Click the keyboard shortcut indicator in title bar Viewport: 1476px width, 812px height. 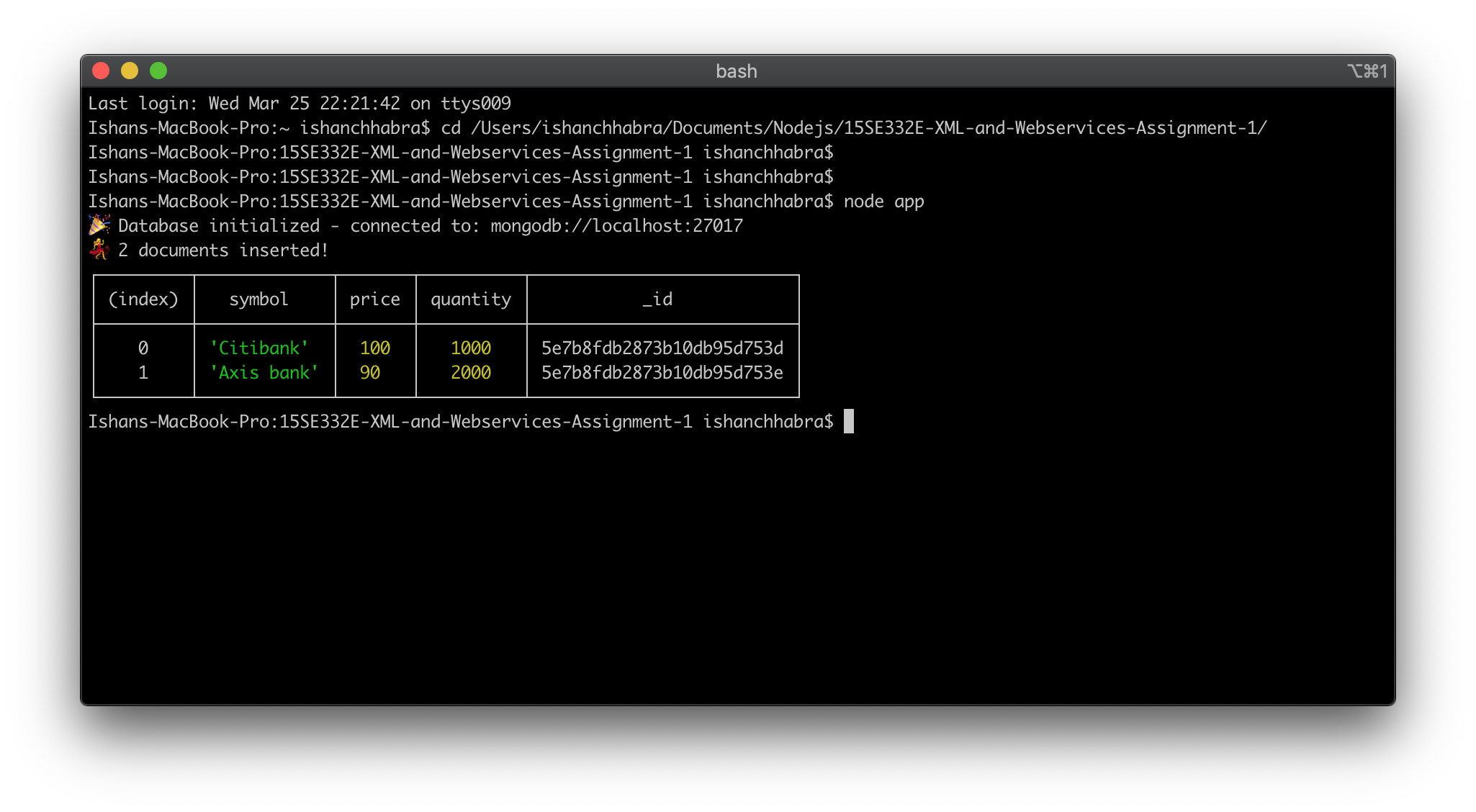(1367, 71)
